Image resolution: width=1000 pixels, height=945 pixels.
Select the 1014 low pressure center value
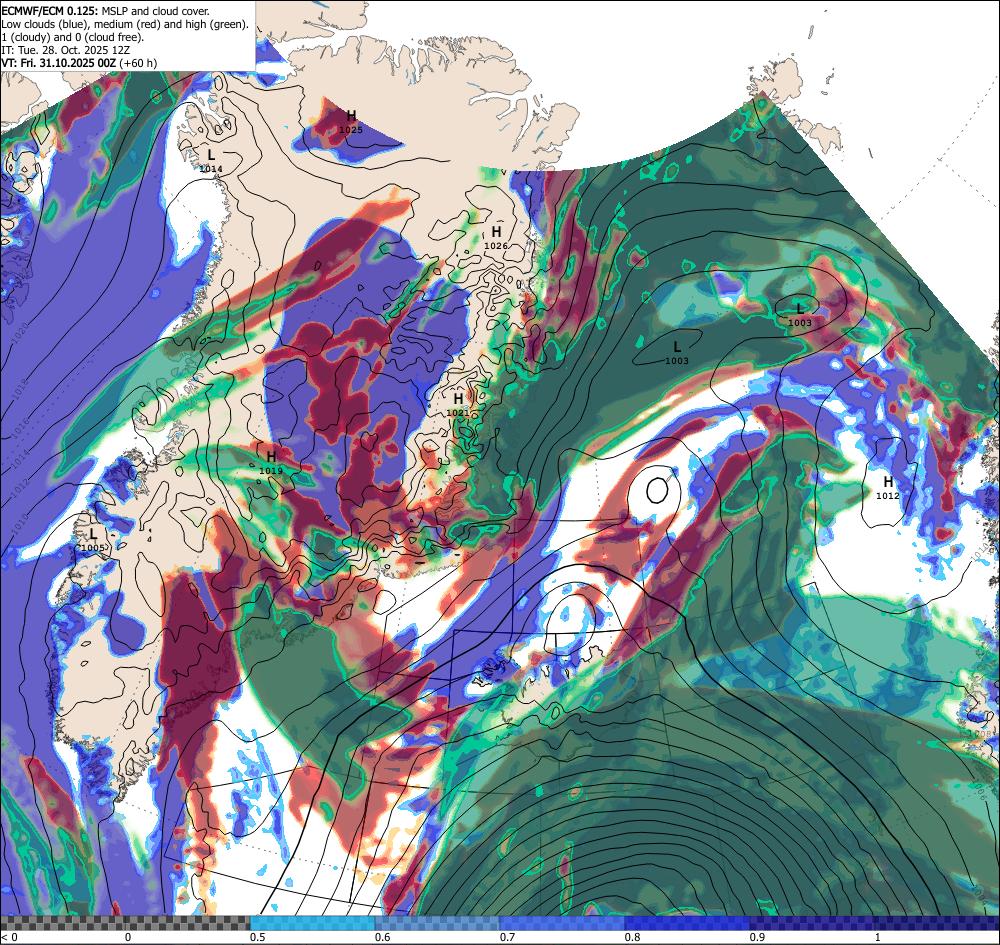(211, 169)
